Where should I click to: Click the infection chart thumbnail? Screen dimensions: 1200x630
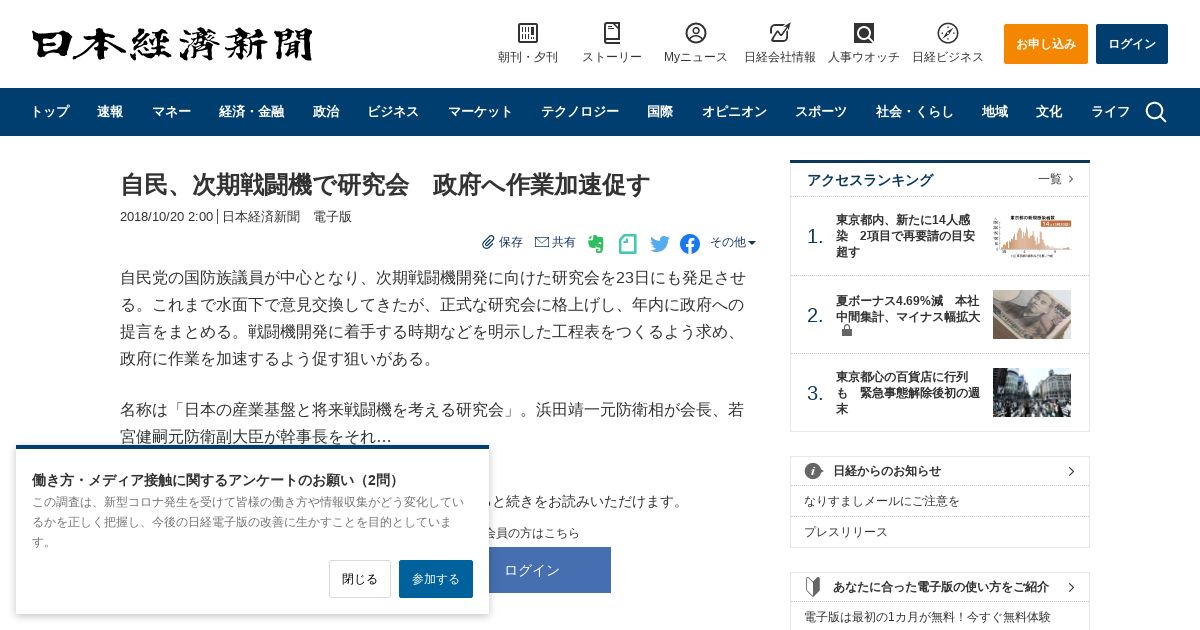pyautogui.click(x=1032, y=236)
